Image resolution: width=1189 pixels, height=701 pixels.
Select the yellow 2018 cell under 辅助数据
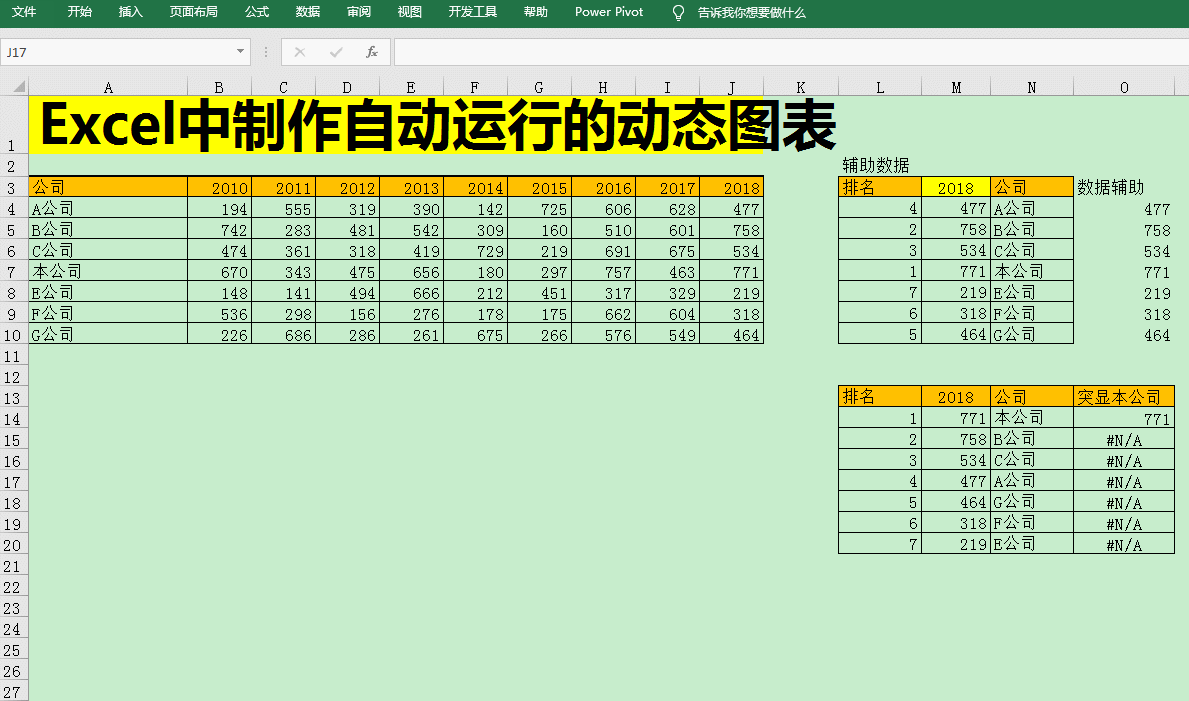(956, 187)
